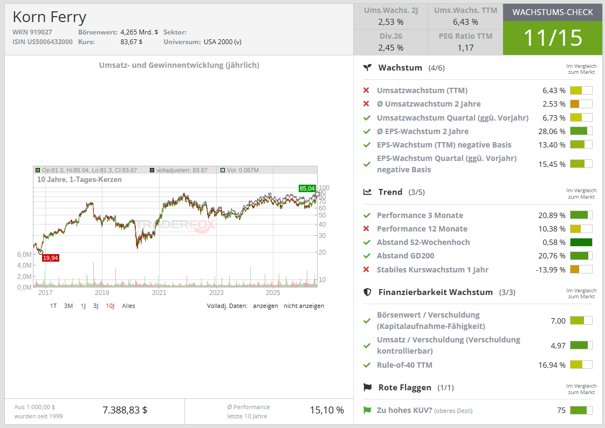Click the Finanzierbarkeit shield icon

pyautogui.click(x=367, y=292)
